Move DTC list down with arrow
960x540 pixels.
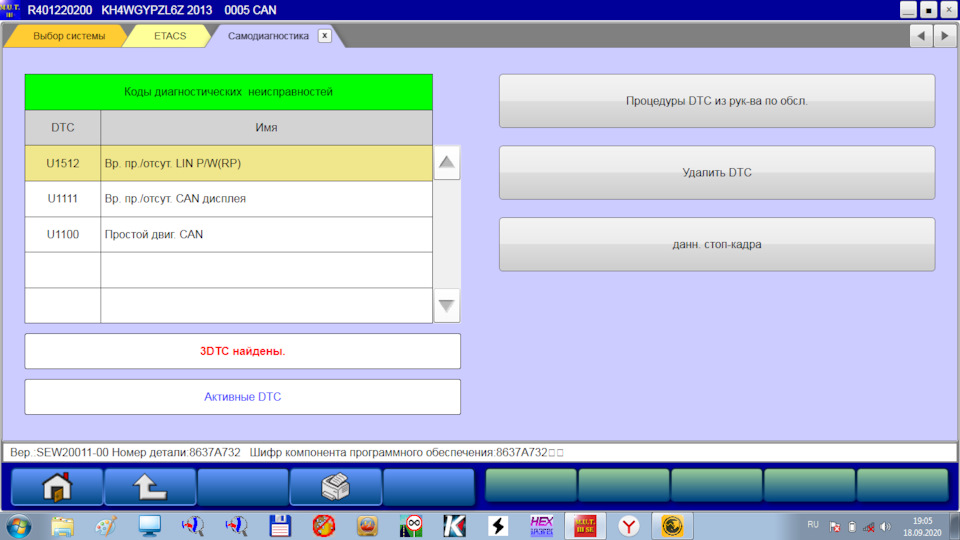tap(446, 305)
